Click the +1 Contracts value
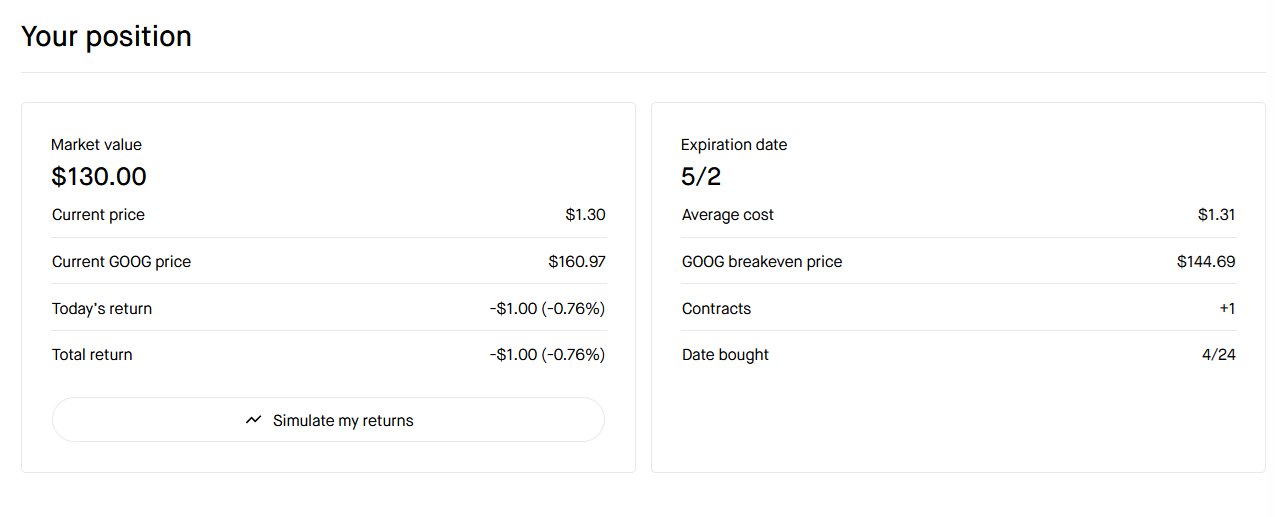The width and height of the screenshot is (1275, 517). click(x=1227, y=309)
